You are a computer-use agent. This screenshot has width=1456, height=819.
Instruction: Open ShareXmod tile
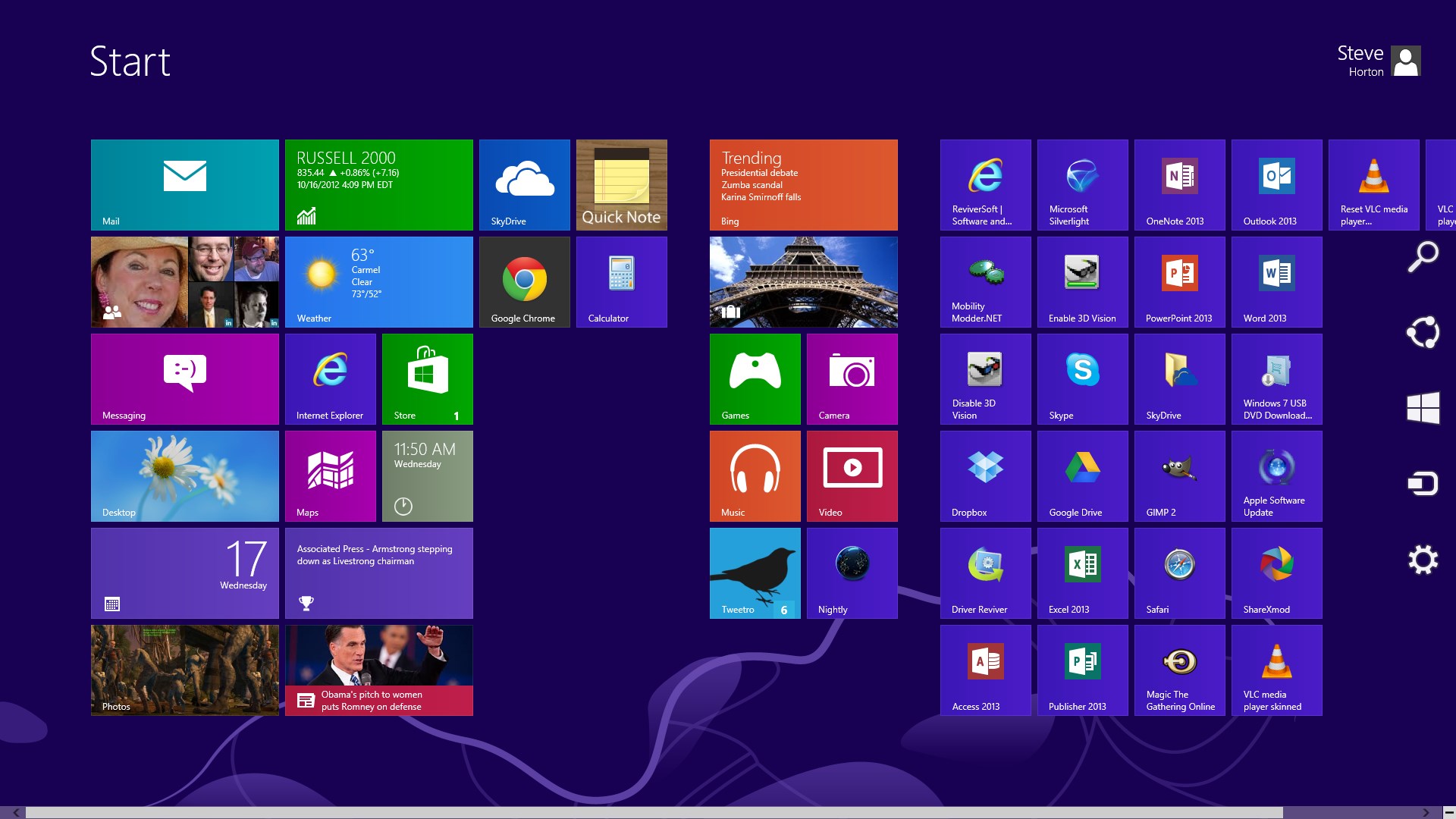pyautogui.click(x=1277, y=573)
